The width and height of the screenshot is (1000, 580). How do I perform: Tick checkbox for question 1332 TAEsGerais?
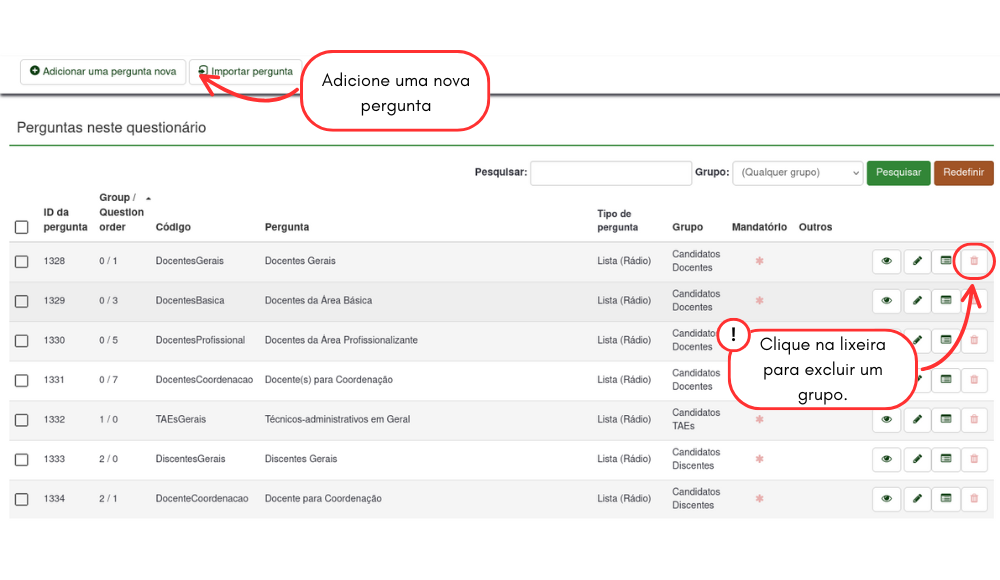pos(22,420)
